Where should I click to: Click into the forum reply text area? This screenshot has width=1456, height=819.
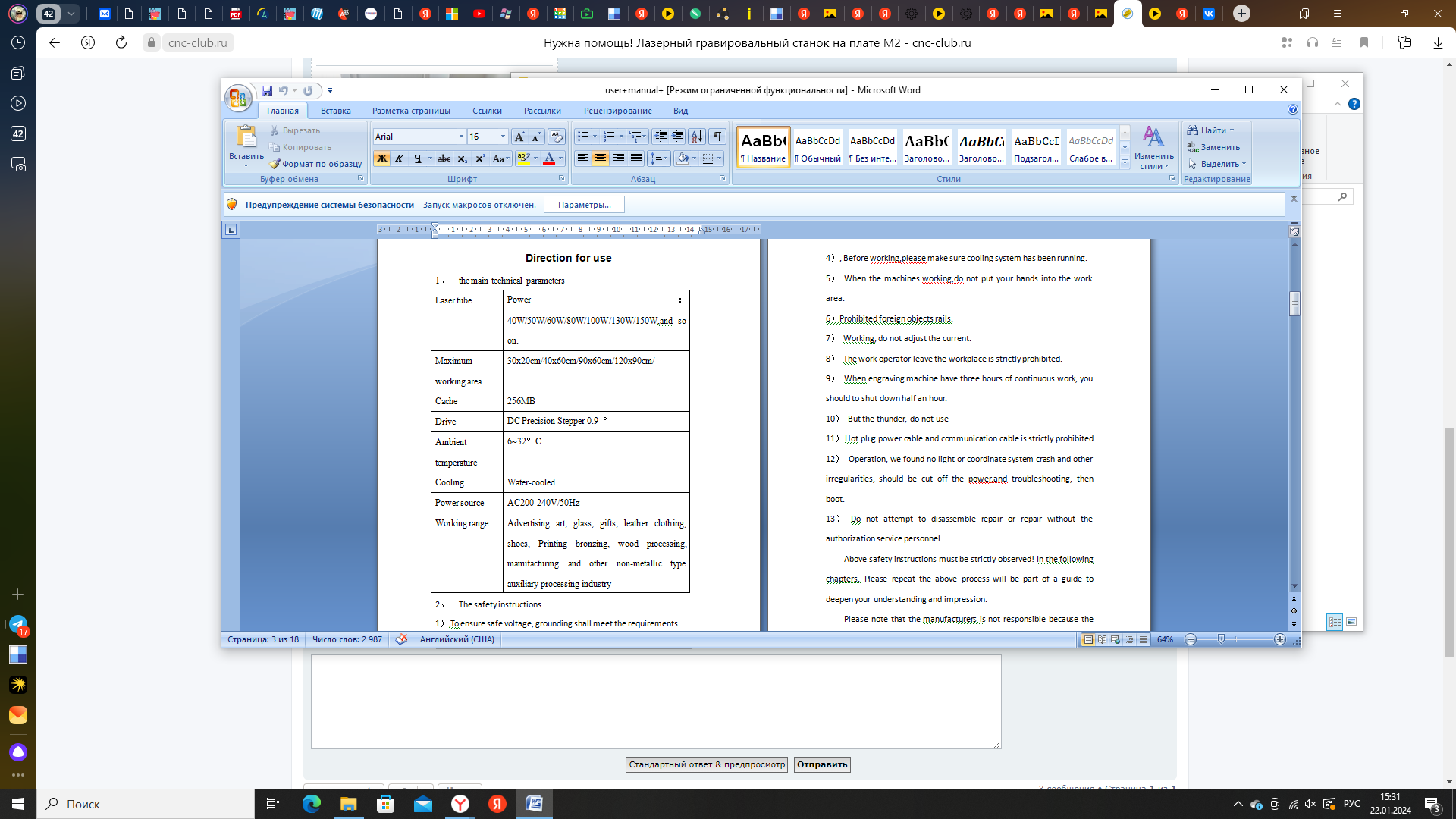[x=655, y=701]
